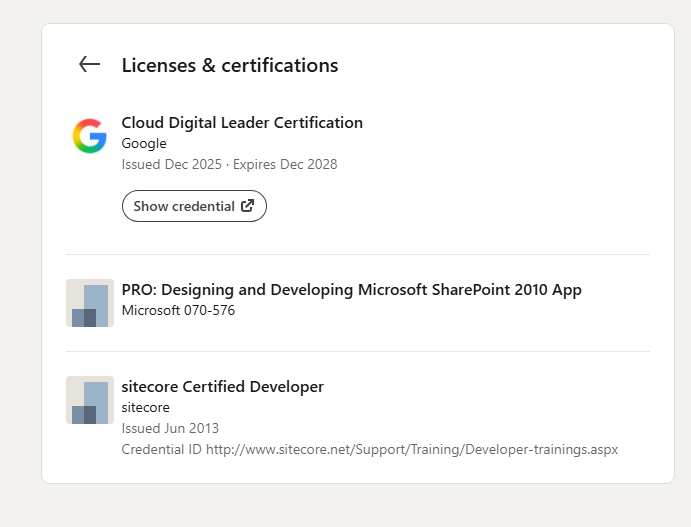691x527 pixels.
Task: Go back using the left arrow icon
Action: (89, 64)
